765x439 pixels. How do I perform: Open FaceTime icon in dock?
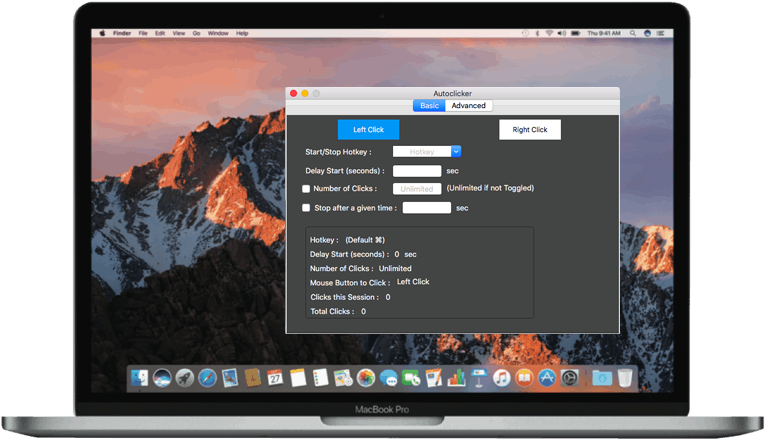[411, 378]
